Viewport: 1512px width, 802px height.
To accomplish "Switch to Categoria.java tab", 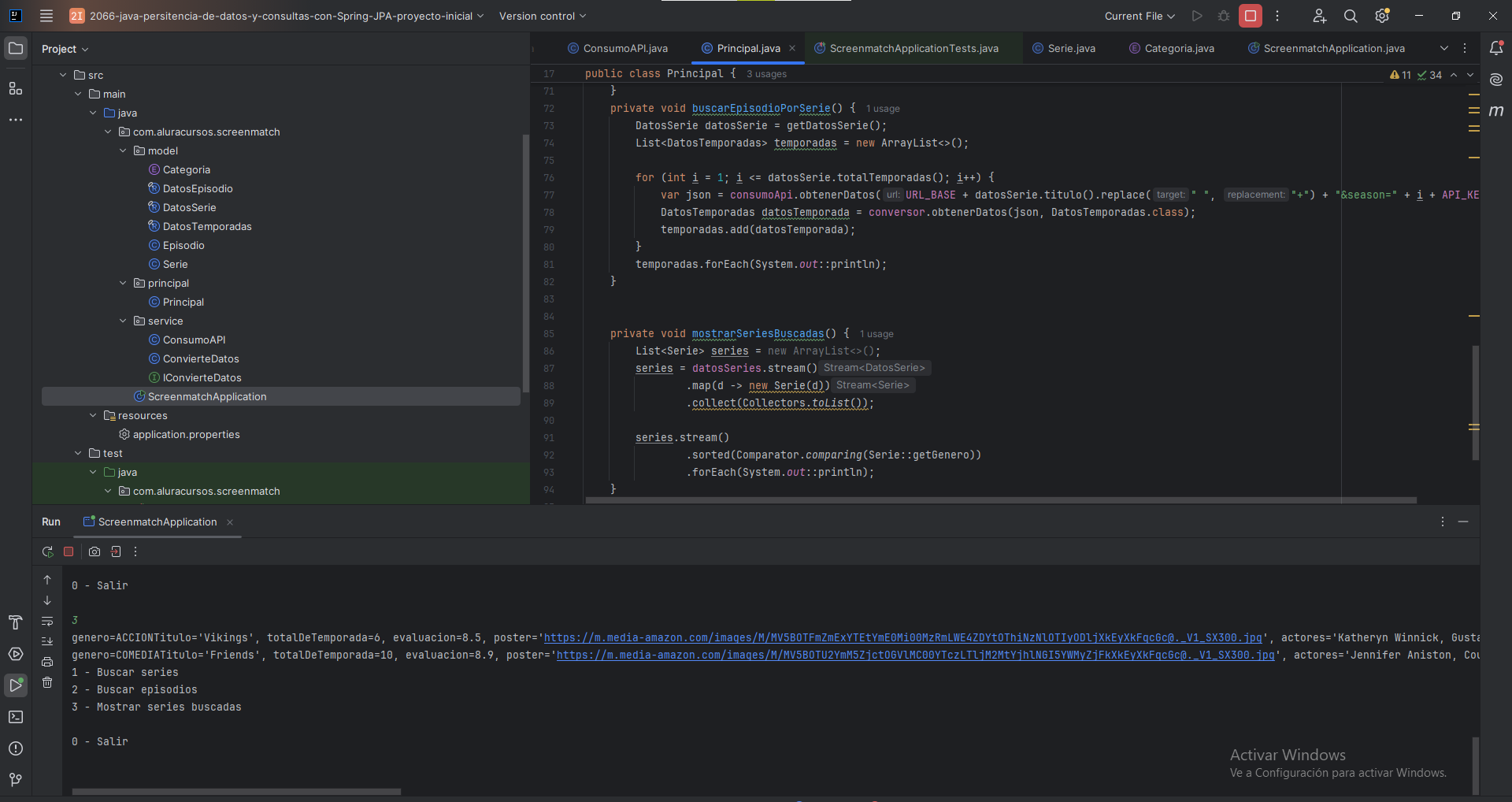I will tap(1172, 48).
